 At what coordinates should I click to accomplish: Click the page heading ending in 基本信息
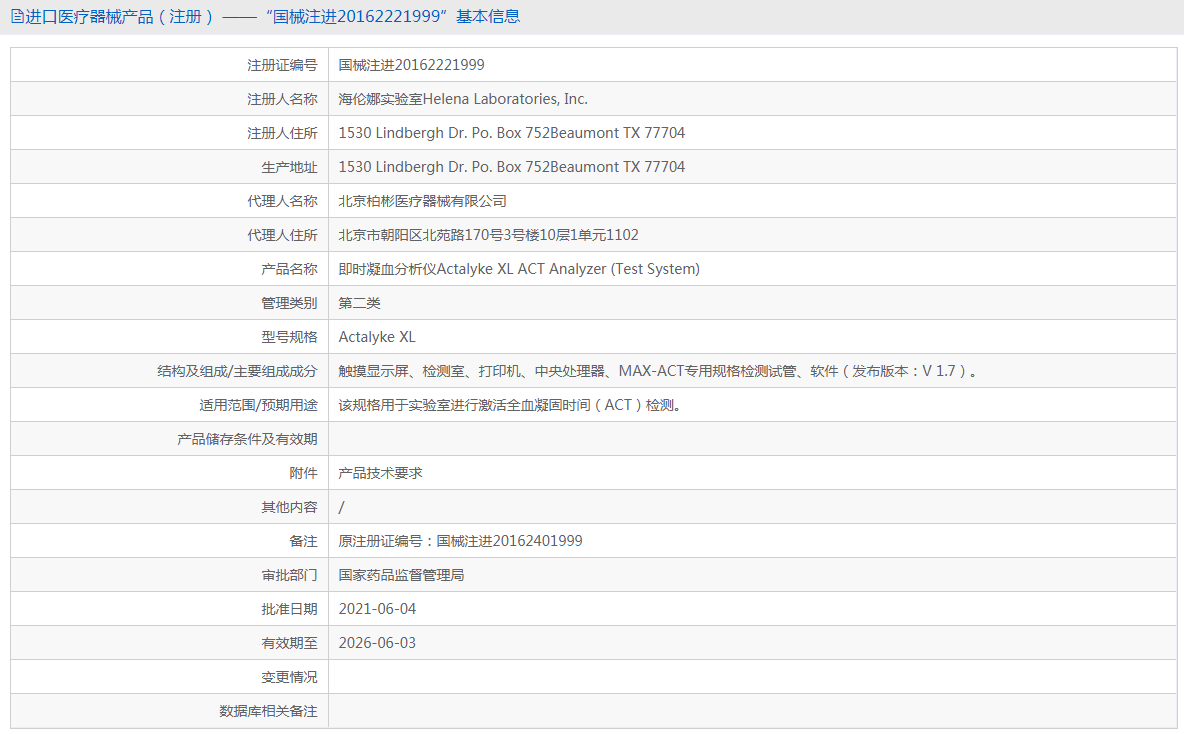tap(273, 17)
